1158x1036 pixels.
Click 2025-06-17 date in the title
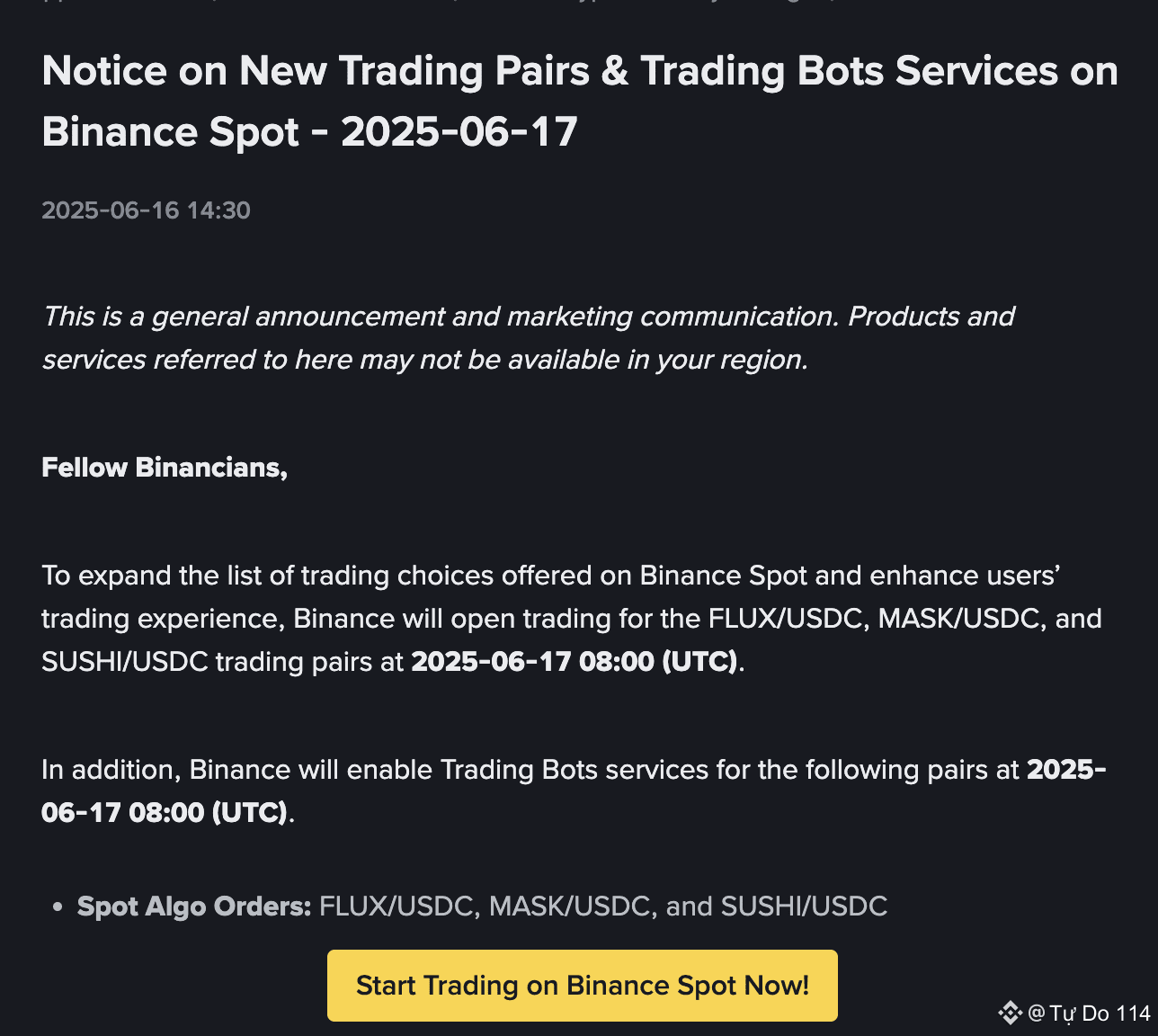click(x=459, y=132)
